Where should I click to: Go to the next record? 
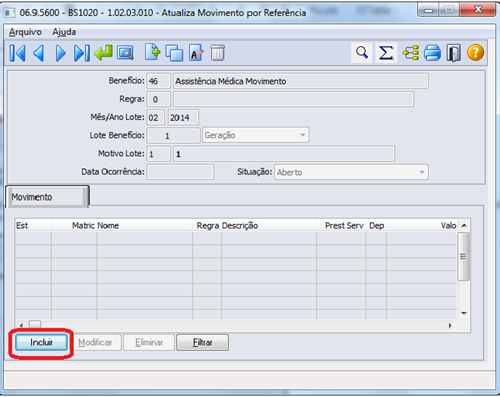click(x=61, y=53)
